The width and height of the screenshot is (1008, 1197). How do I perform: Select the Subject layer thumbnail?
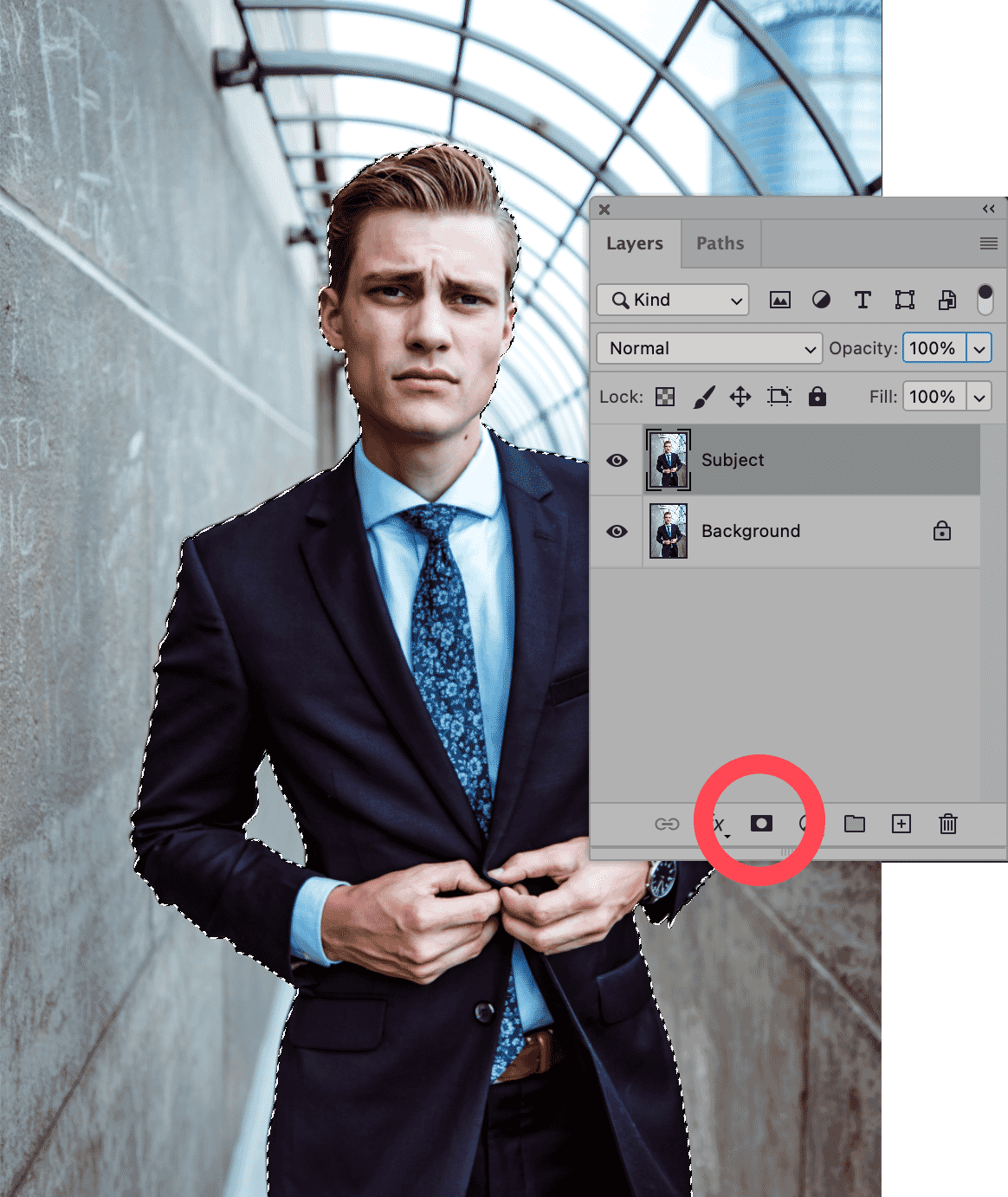tap(669, 461)
